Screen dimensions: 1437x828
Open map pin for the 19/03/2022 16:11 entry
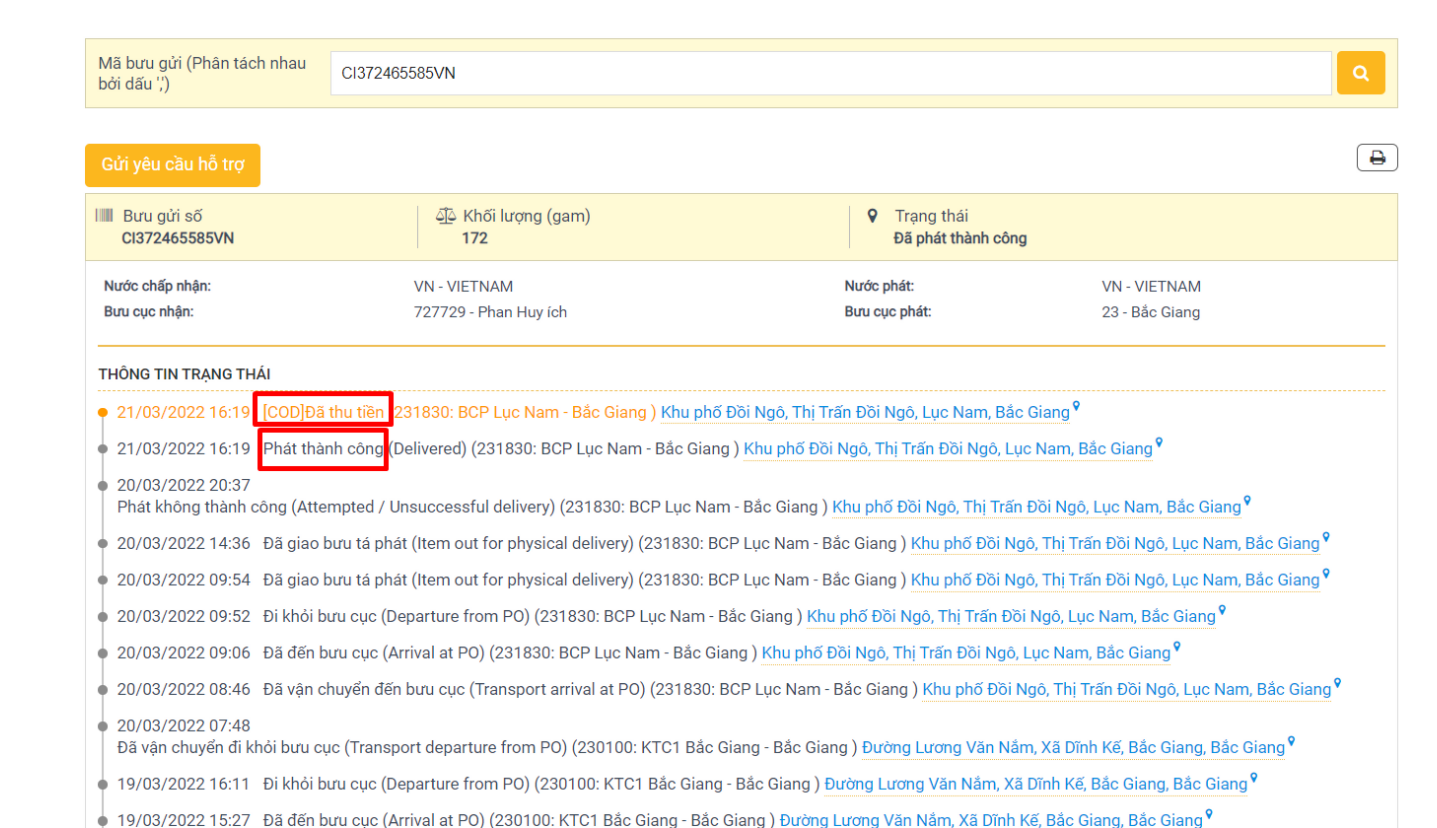pyautogui.click(x=1253, y=778)
